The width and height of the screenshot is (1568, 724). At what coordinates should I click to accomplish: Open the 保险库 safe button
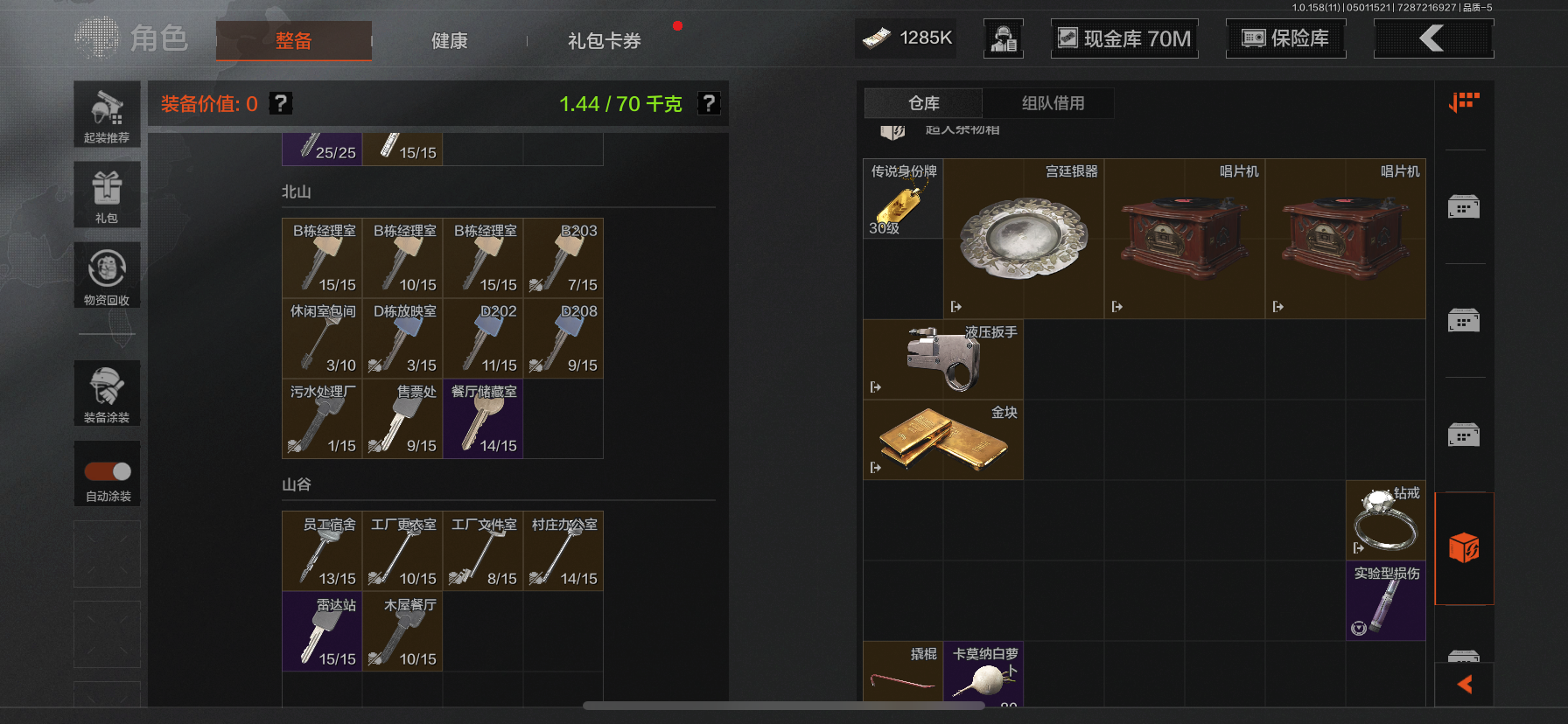[x=1285, y=38]
